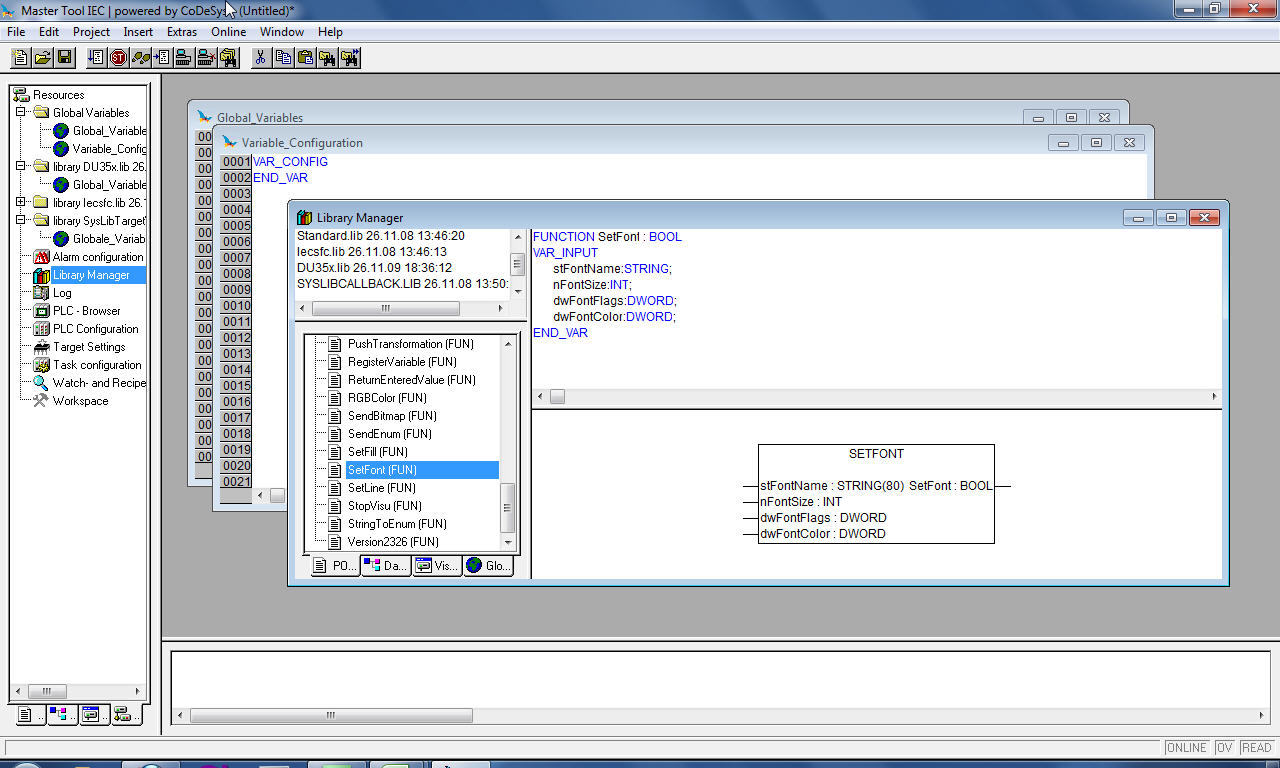Click the Find next toolbar icon
The image size is (1280, 768).
pyautogui.click(x=350, y=58)
